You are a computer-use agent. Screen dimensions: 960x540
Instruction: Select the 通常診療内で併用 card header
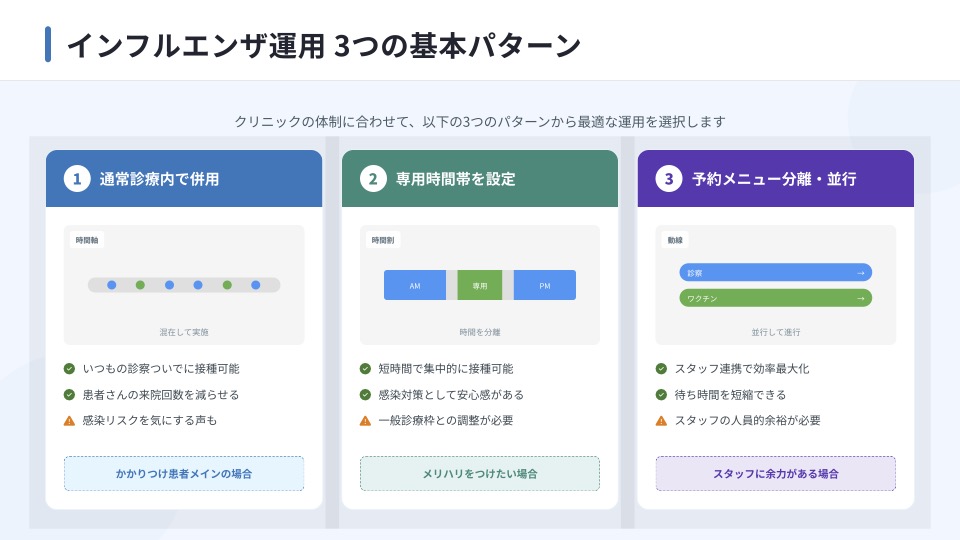184,179
